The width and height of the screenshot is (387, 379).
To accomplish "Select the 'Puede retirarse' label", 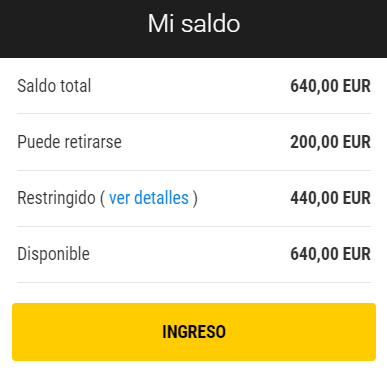I will tap(69, 142).
